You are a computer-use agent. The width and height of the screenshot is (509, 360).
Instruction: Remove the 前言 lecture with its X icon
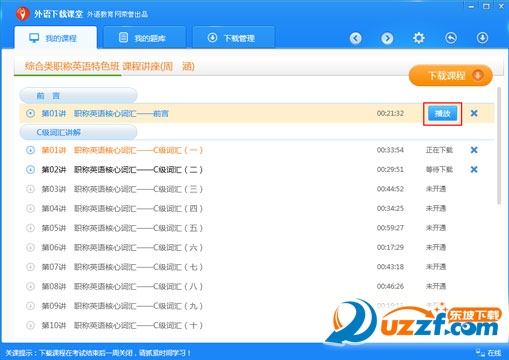click(474, 113)
